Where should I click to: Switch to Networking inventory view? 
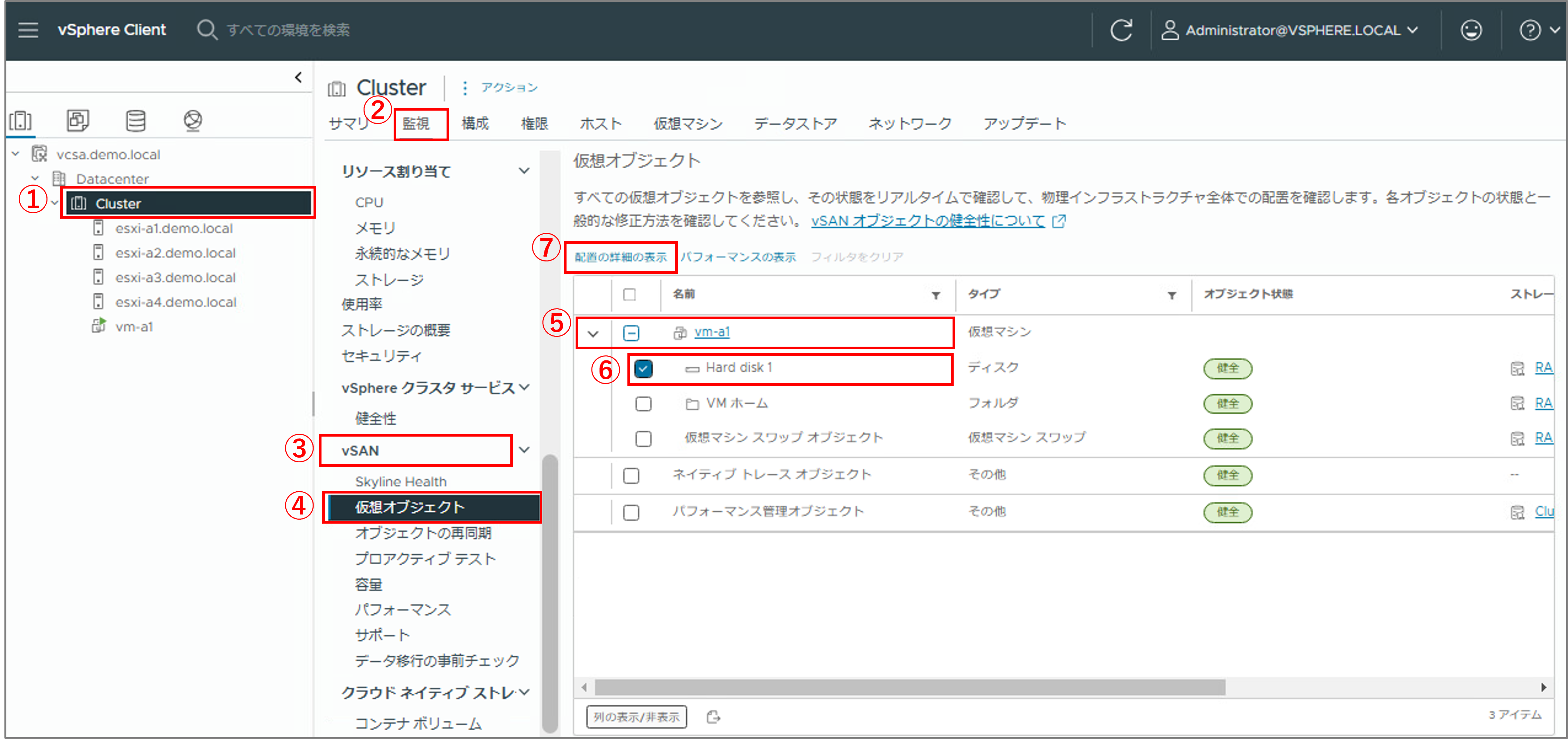click(x=192, y=120)
